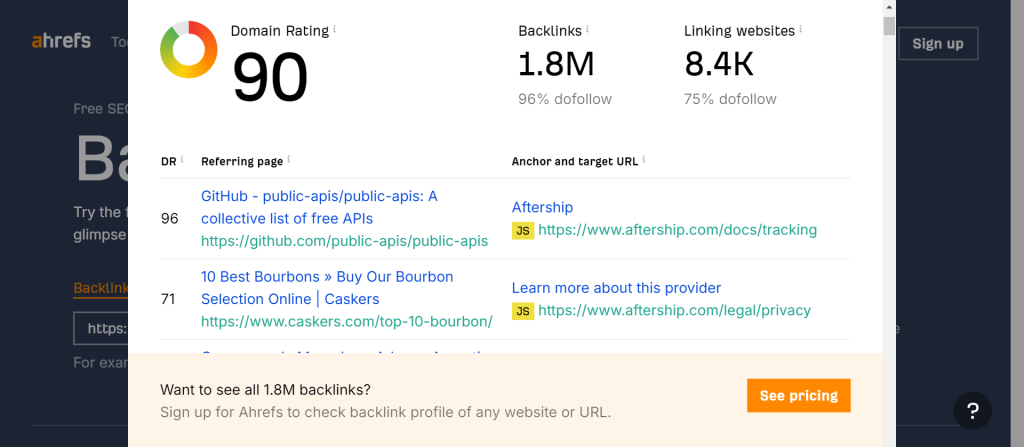Click the See pricing button
Image resolution: width=1024 pixels, height=447 pixels.
coord(799,395)
